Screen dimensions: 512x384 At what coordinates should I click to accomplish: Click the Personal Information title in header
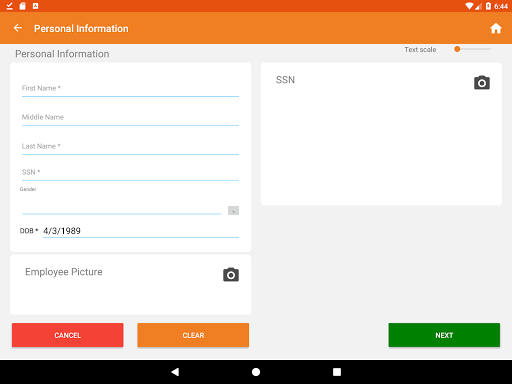coord(81,29)
